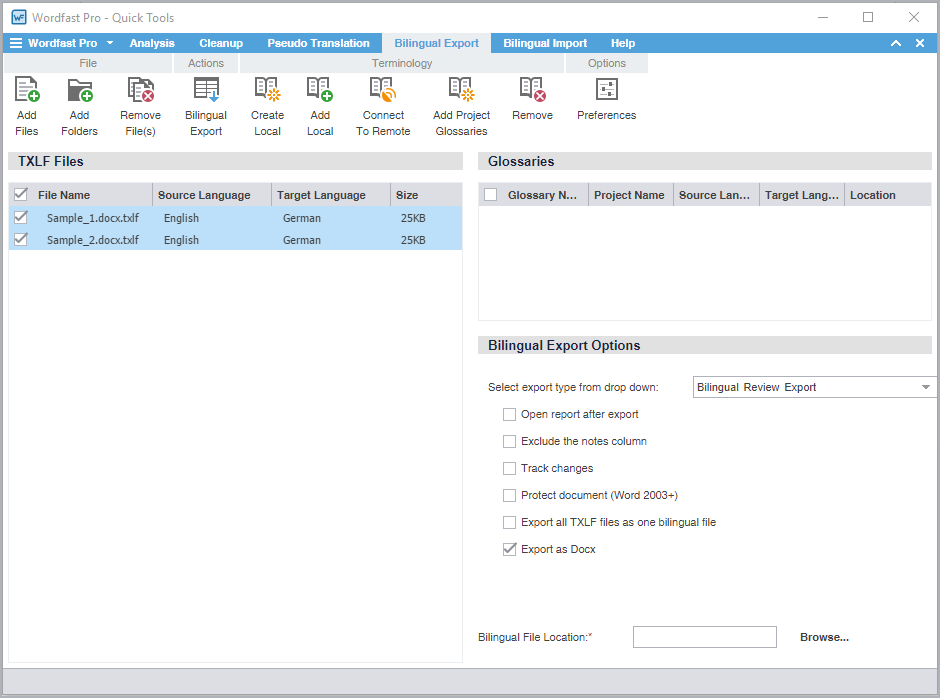Run the Bilingual Export action icon
The width and height of the screenshot is (940, 698).
coord(206,89)
